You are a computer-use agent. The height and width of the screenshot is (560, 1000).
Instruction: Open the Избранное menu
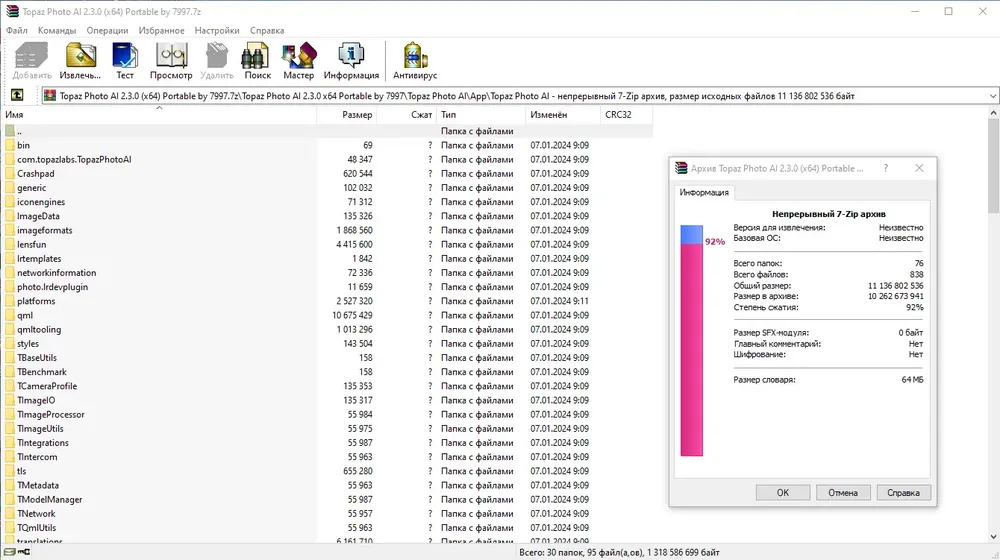[x=161, y=30]
